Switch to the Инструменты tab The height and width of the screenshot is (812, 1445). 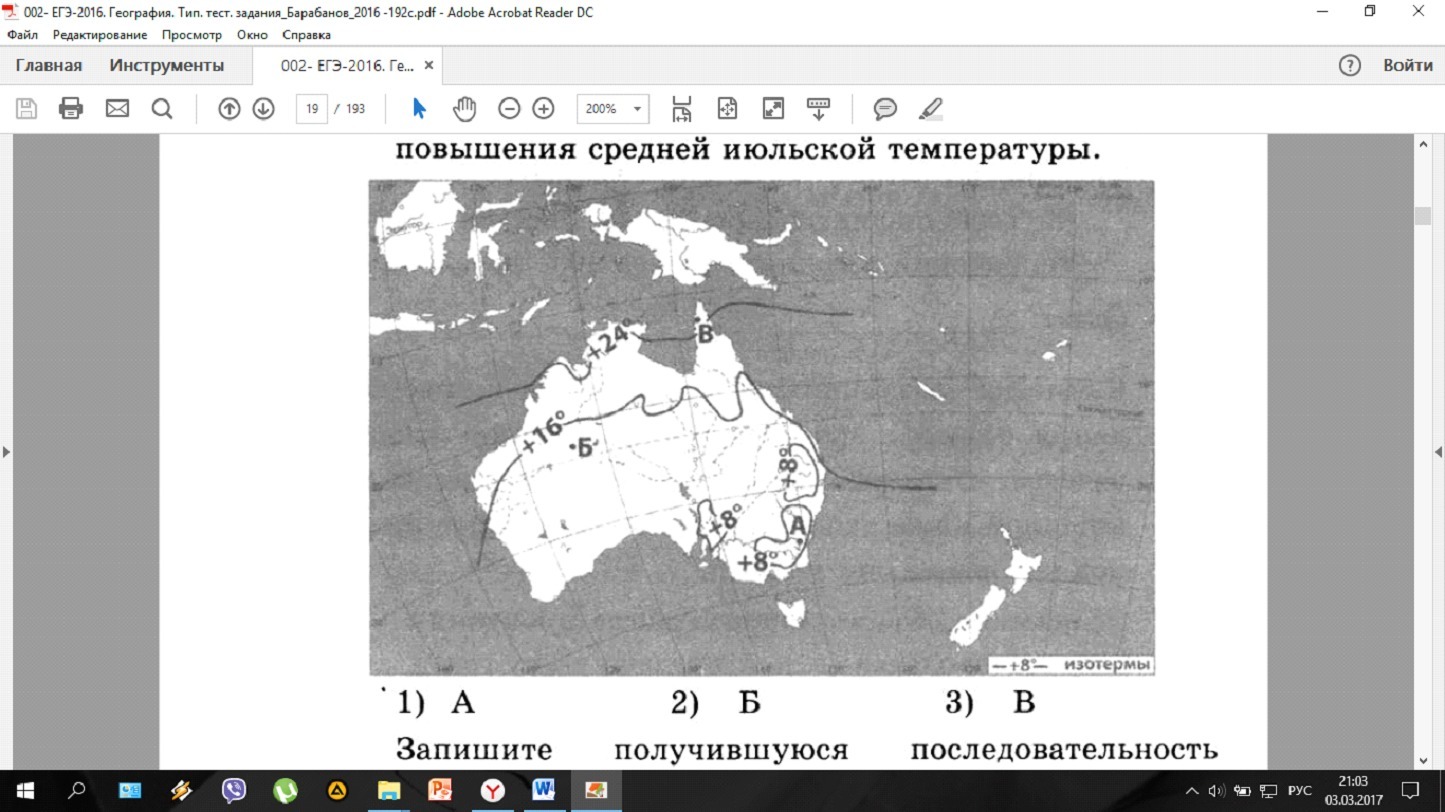coord(167,66)
